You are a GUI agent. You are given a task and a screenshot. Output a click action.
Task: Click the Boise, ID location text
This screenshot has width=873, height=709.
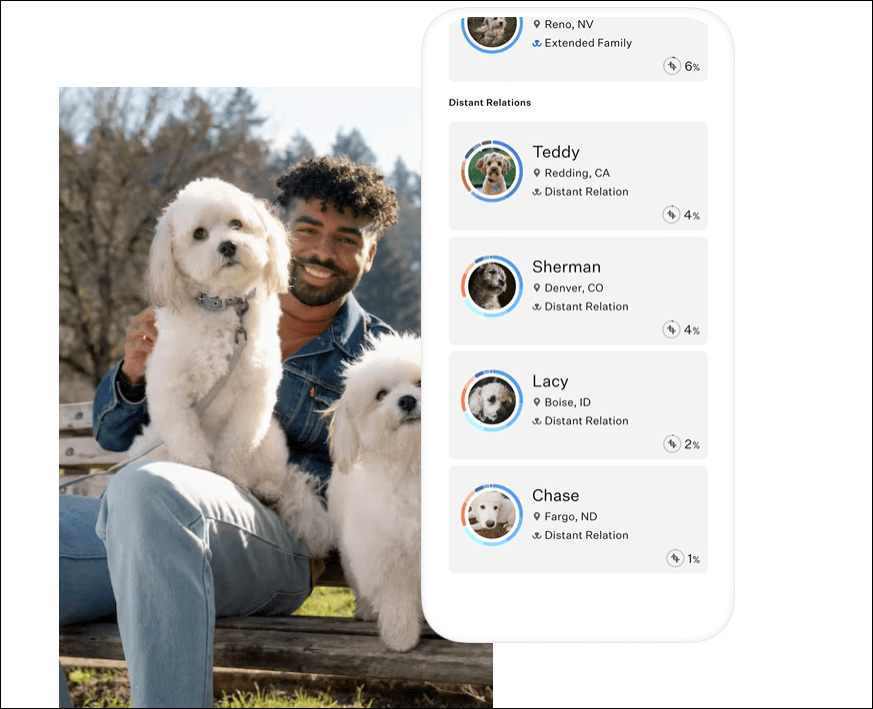pos(567,402)
